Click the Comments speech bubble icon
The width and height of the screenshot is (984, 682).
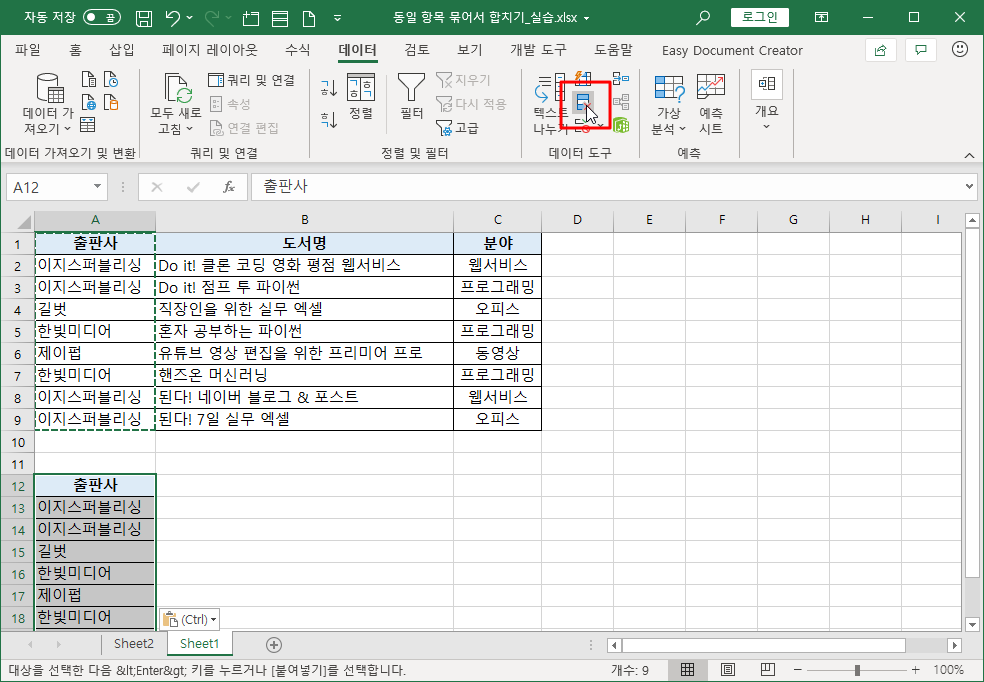[x=921, y=50]
